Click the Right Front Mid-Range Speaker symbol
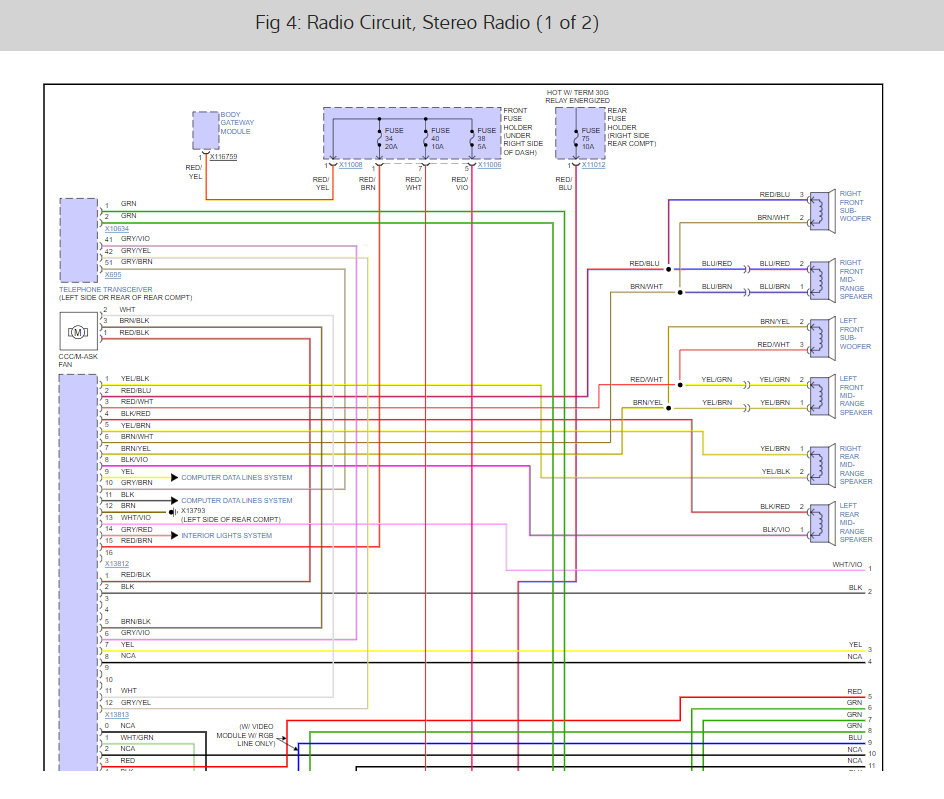 (822, 279)
